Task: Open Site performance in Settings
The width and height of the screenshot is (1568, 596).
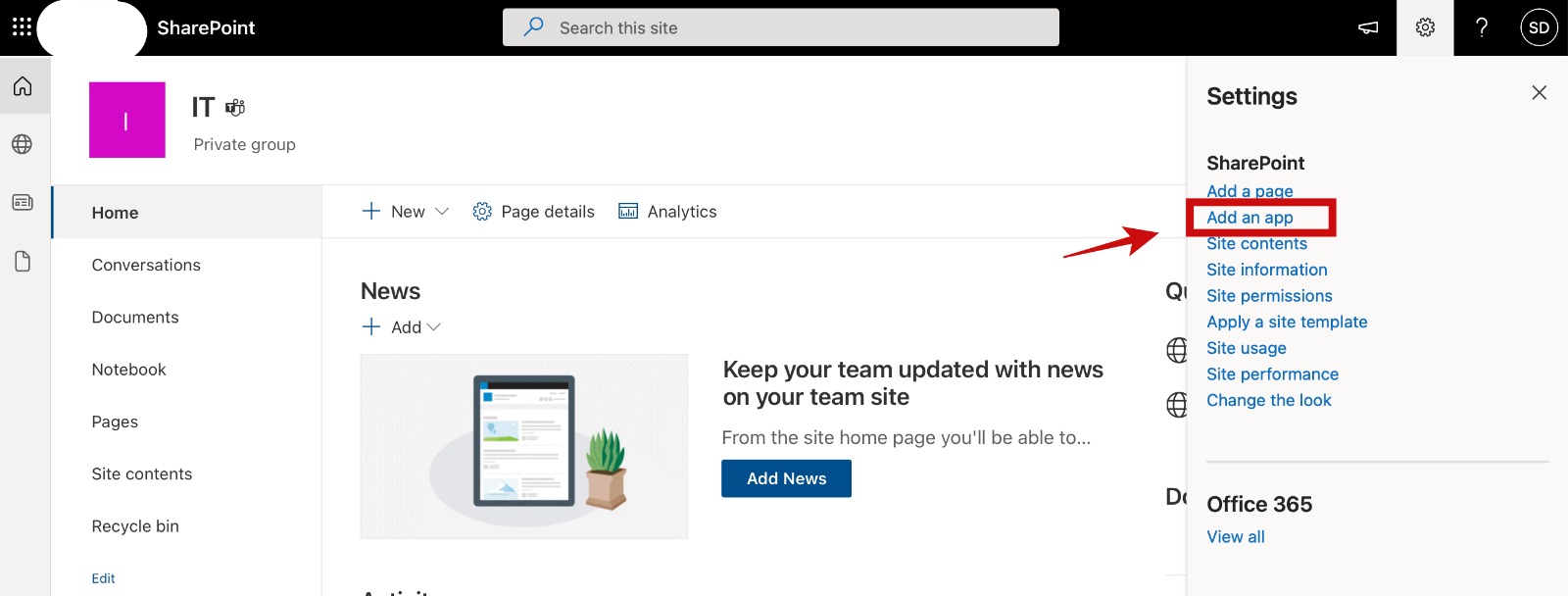Action: click(1272, 374)
